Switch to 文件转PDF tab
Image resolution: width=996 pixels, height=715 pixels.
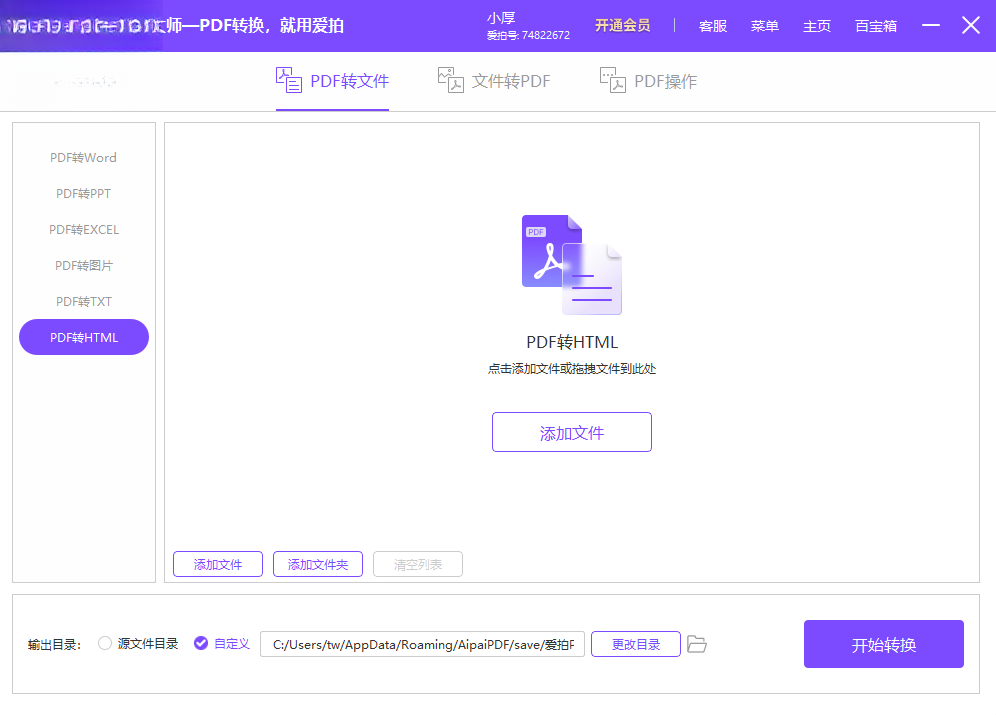point(494,81)
